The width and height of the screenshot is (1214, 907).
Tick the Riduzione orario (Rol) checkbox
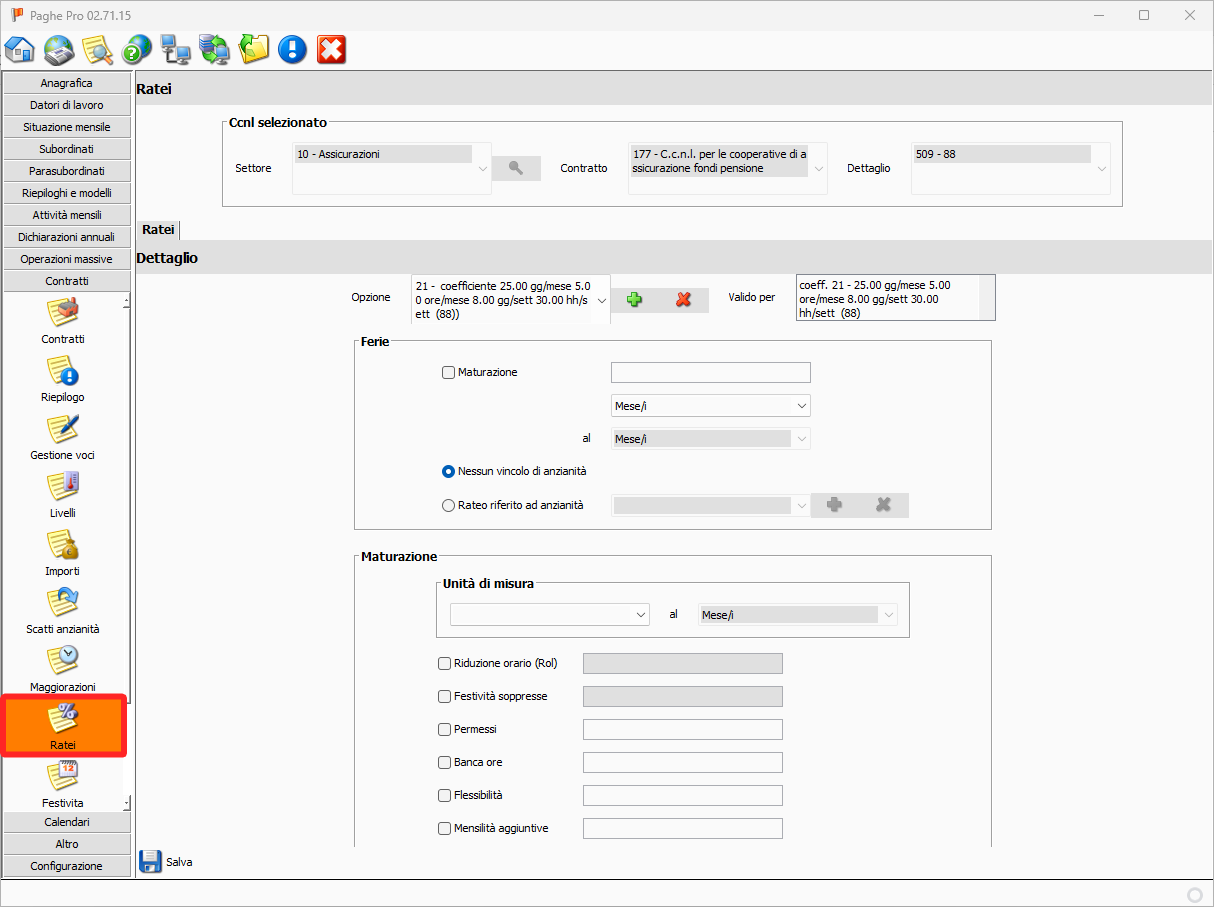[x=445, y=663]
